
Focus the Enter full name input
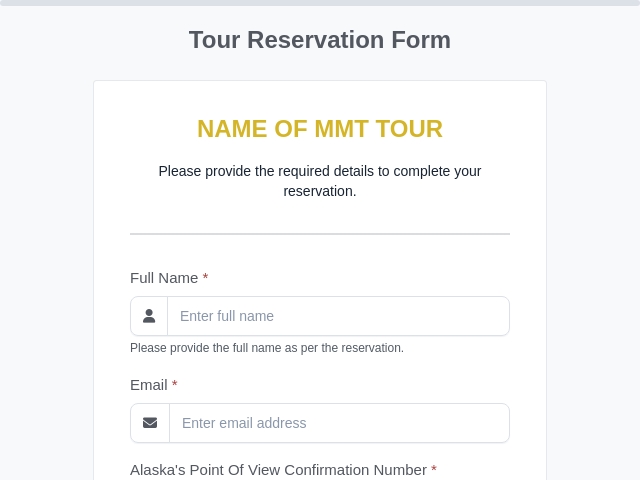coord(338,316)
